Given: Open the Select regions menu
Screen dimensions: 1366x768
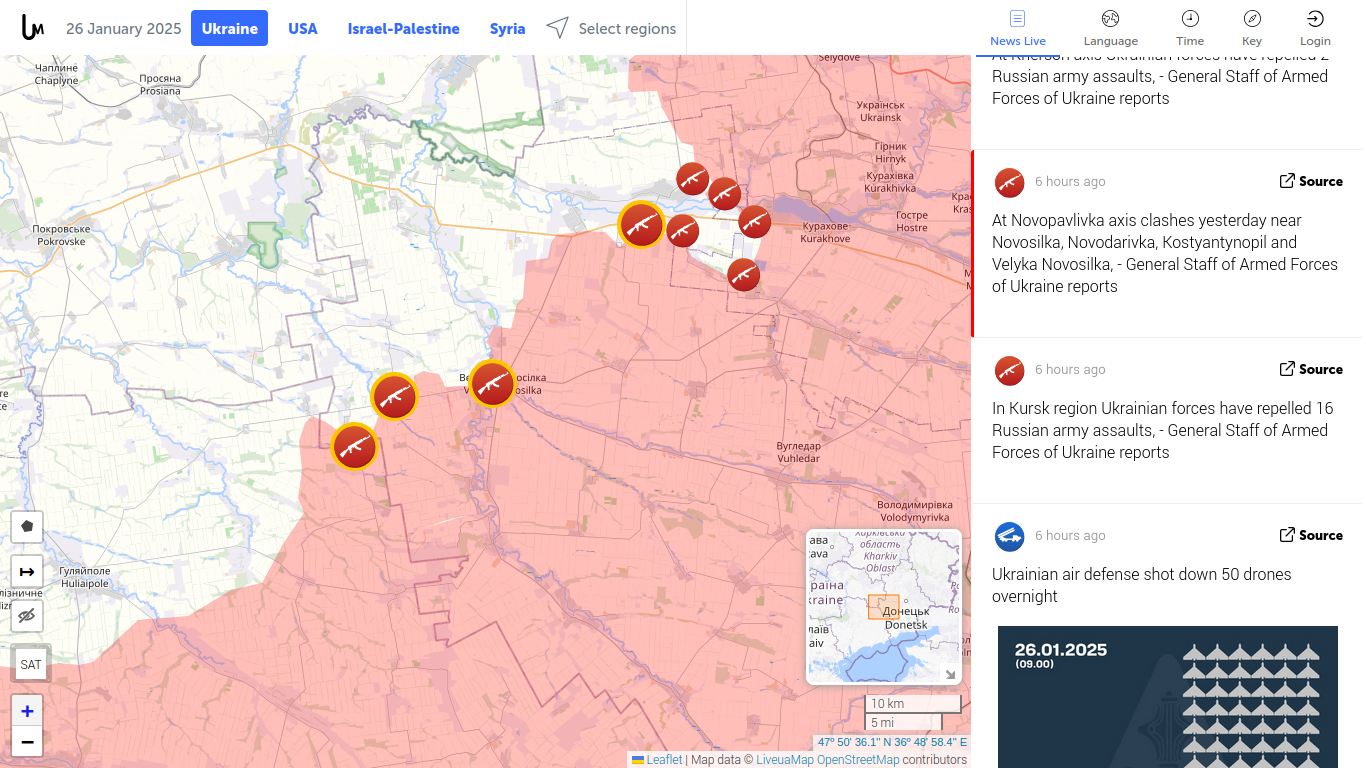Looking at the screenshot, I should 611,29.
